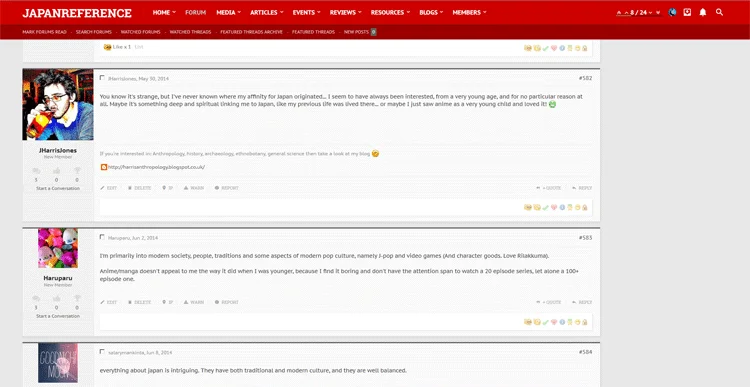This screenshot has height=387, width=750.
Task: Open post permalink #582
Action: click(x=585, y=78)
